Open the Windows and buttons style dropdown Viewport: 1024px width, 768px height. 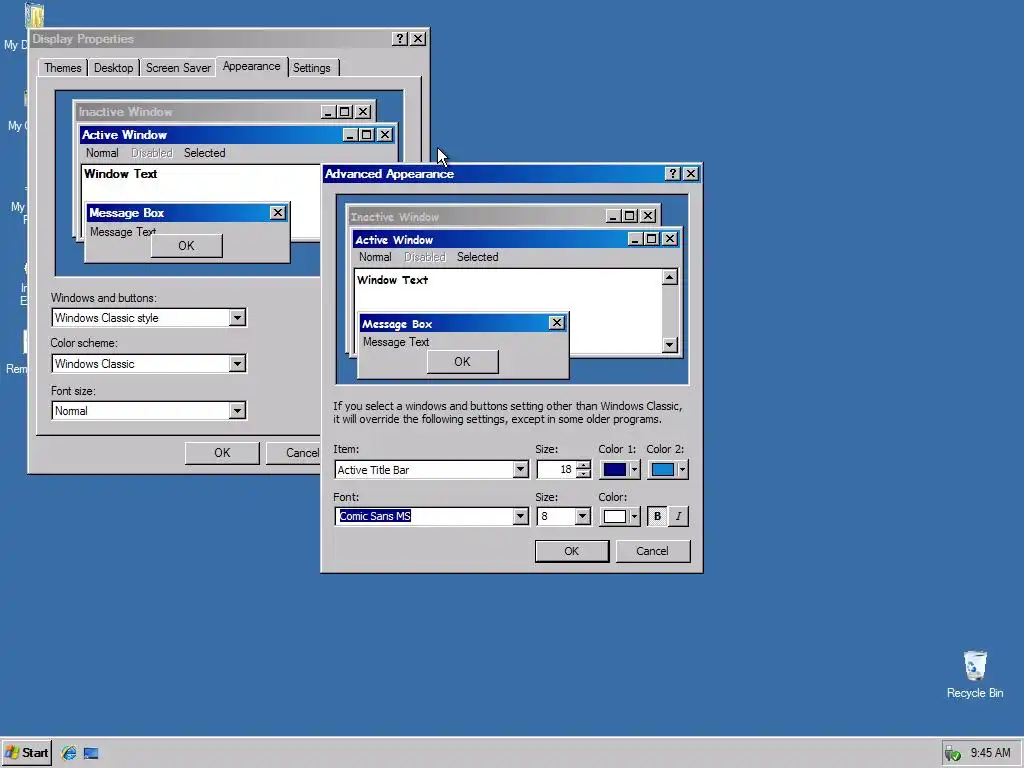tap(237, 318)
